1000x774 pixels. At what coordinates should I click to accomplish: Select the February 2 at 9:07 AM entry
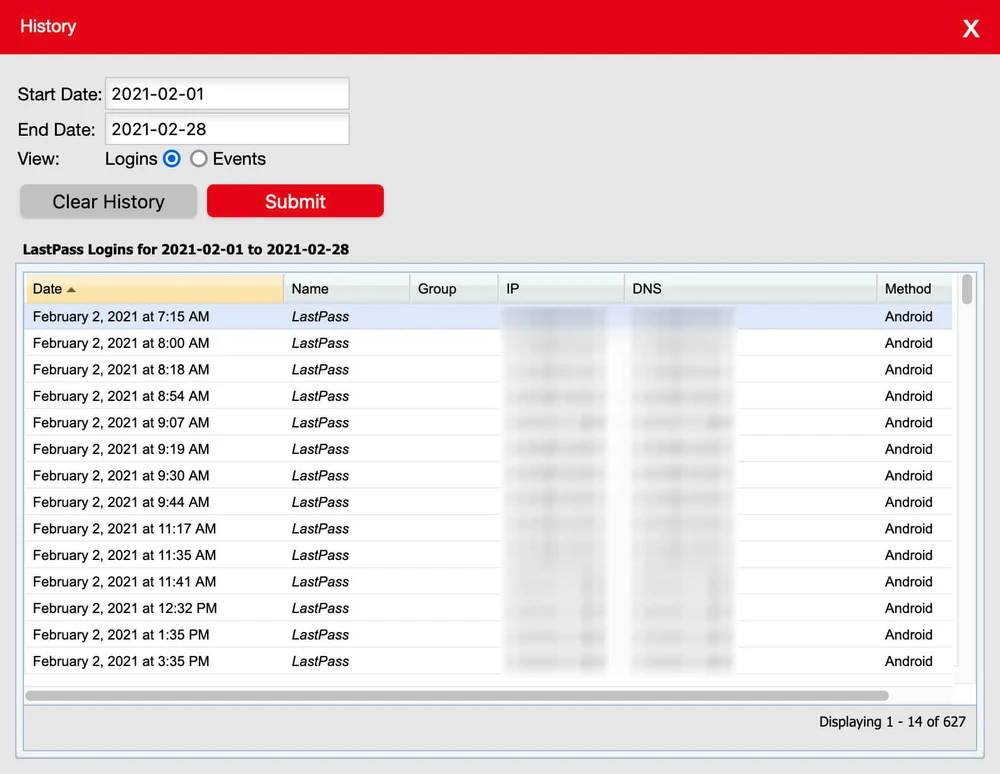coord(121,423)
